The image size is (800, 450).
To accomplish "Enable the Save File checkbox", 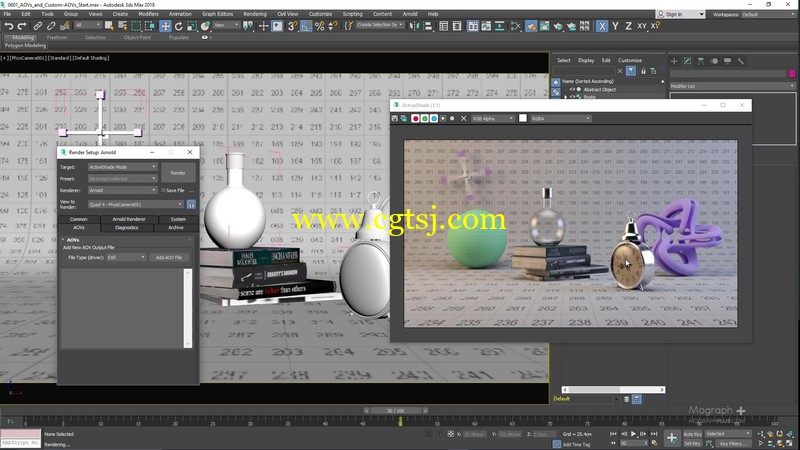I will click(x=164, y=190).
